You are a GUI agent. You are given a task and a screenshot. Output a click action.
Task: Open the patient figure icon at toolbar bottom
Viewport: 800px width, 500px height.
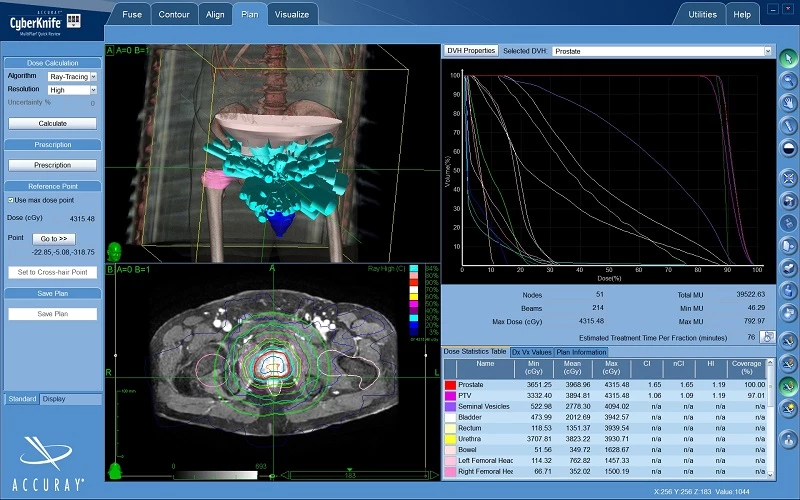pos(788,439)
